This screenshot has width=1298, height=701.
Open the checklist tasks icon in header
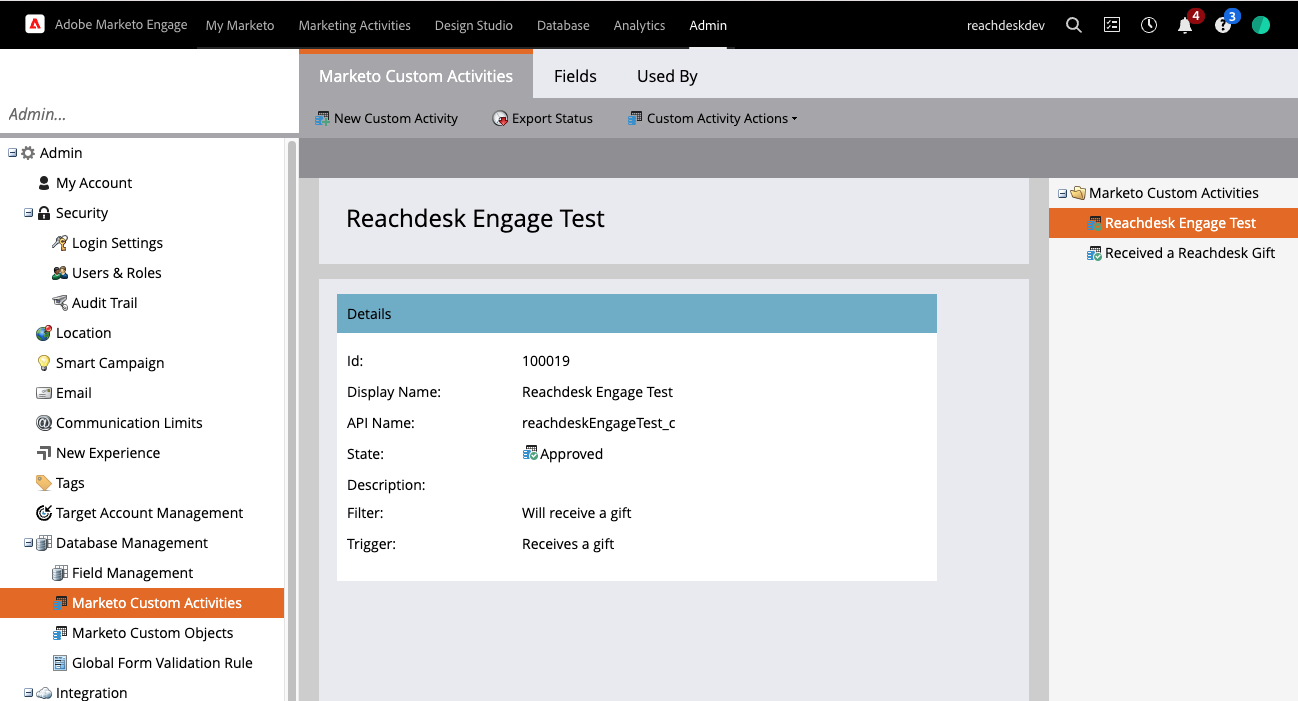(x=1112, y=25)
